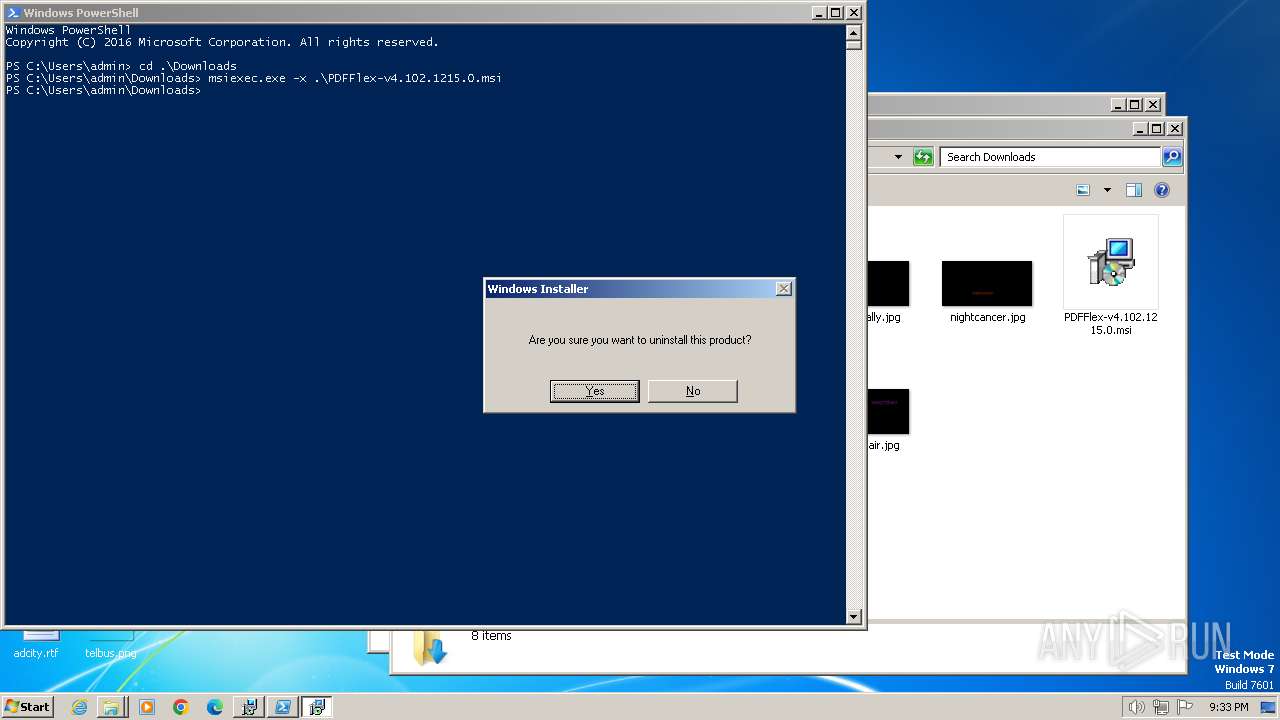This screenshot has height=720, width=1280.
Task: Click the nightcancer.jpg file name
Action: coord(987,317)
